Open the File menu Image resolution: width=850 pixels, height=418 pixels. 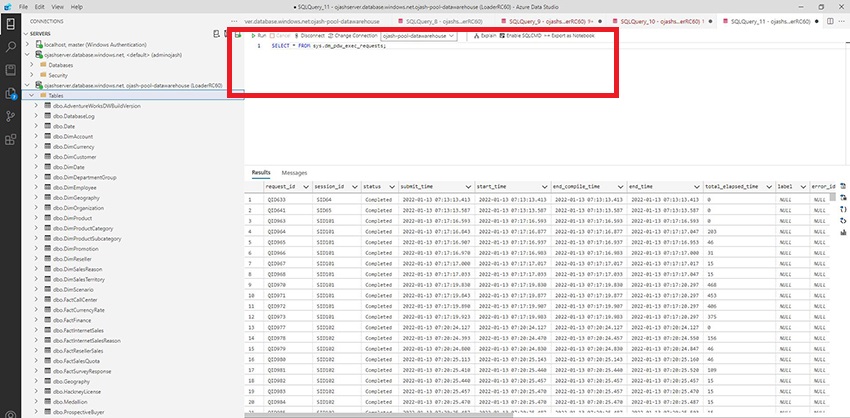[24, 7]
